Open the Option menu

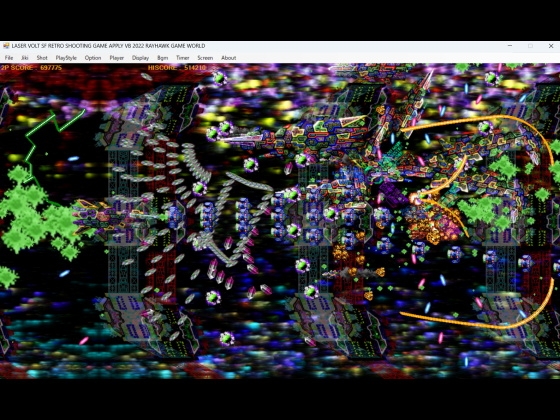(x=93, y=58)
